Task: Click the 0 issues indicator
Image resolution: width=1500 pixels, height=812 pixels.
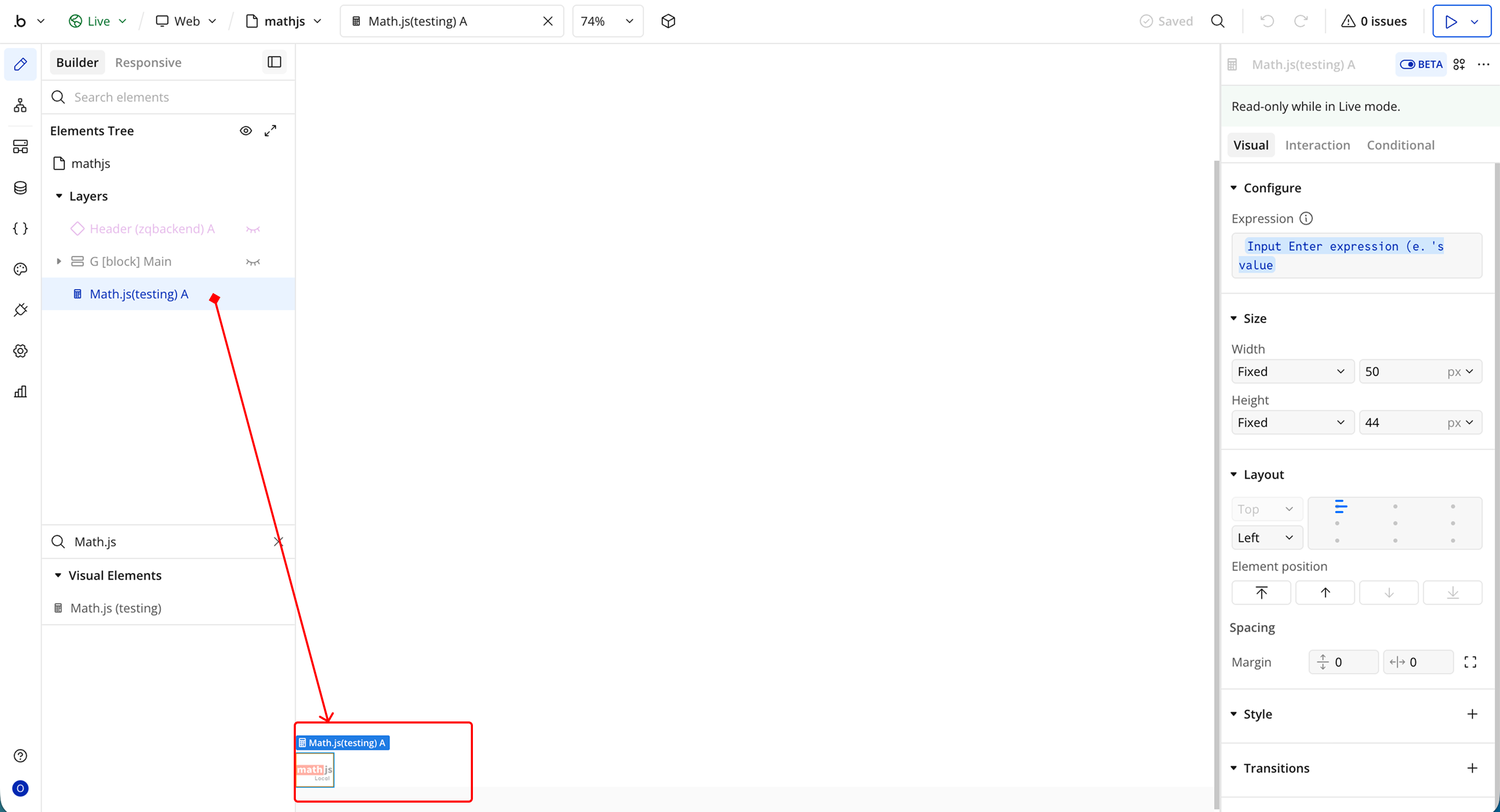Action: tap(1373, 21)
